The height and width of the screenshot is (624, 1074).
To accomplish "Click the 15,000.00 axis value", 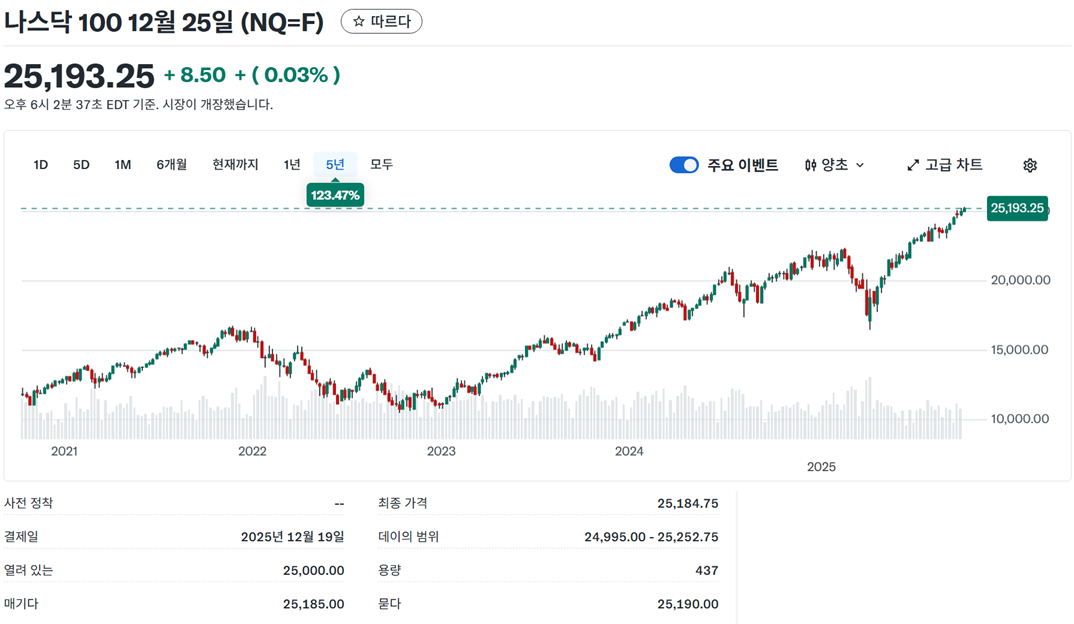I will coord(1021,350).
